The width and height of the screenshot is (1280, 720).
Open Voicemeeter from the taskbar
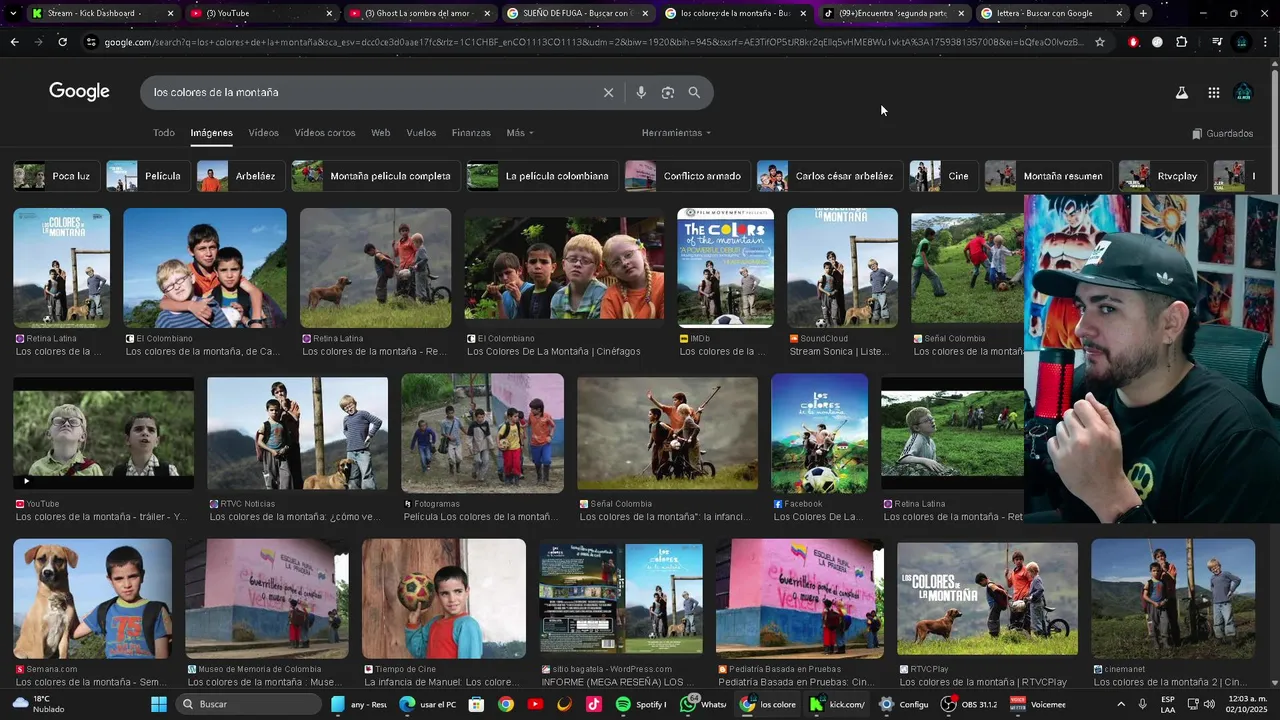[1038, 704]
